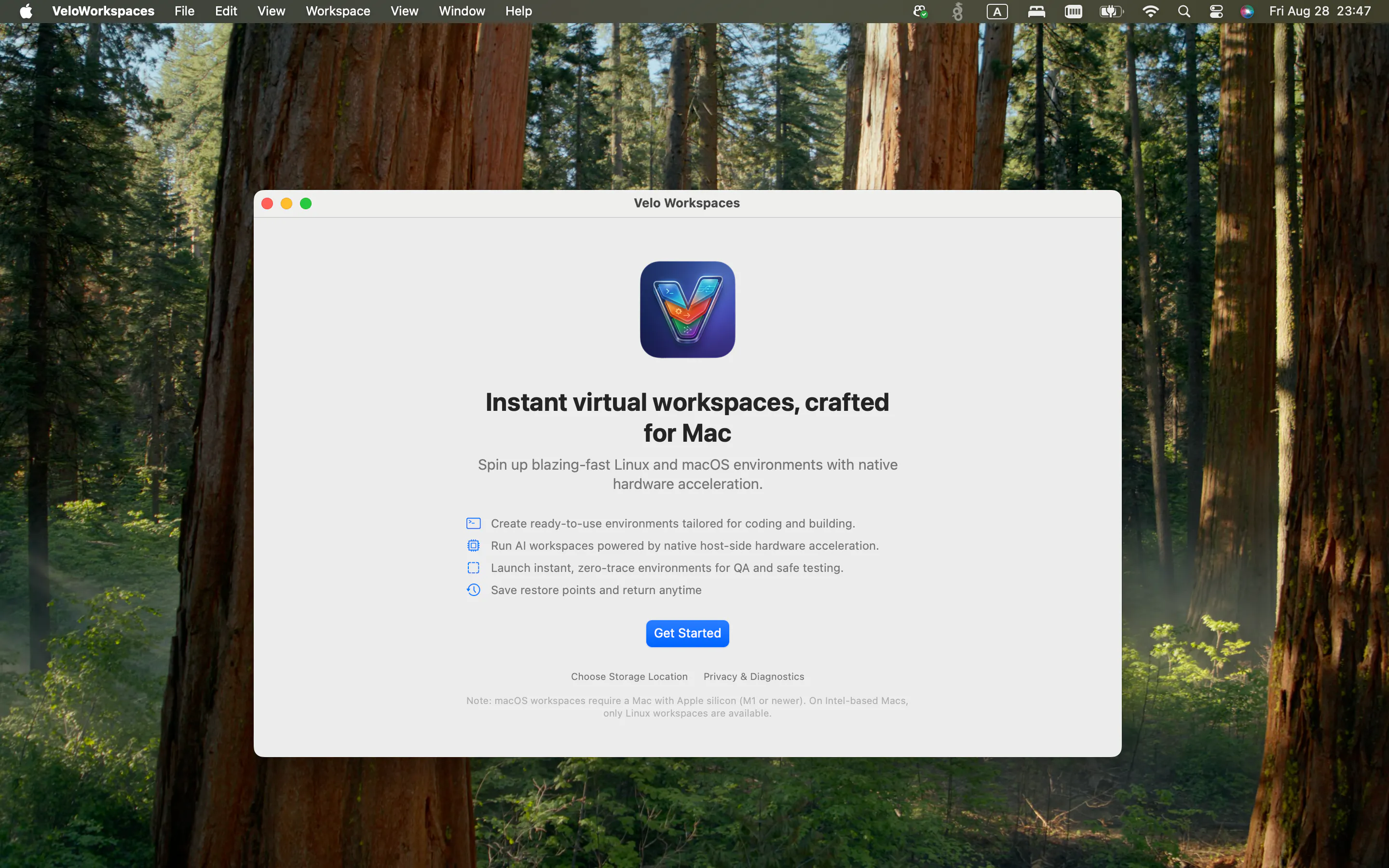Click the dashed-square icon beside zero-trace environments
This screenshot has width=1389, height=868.
point(473,568)
